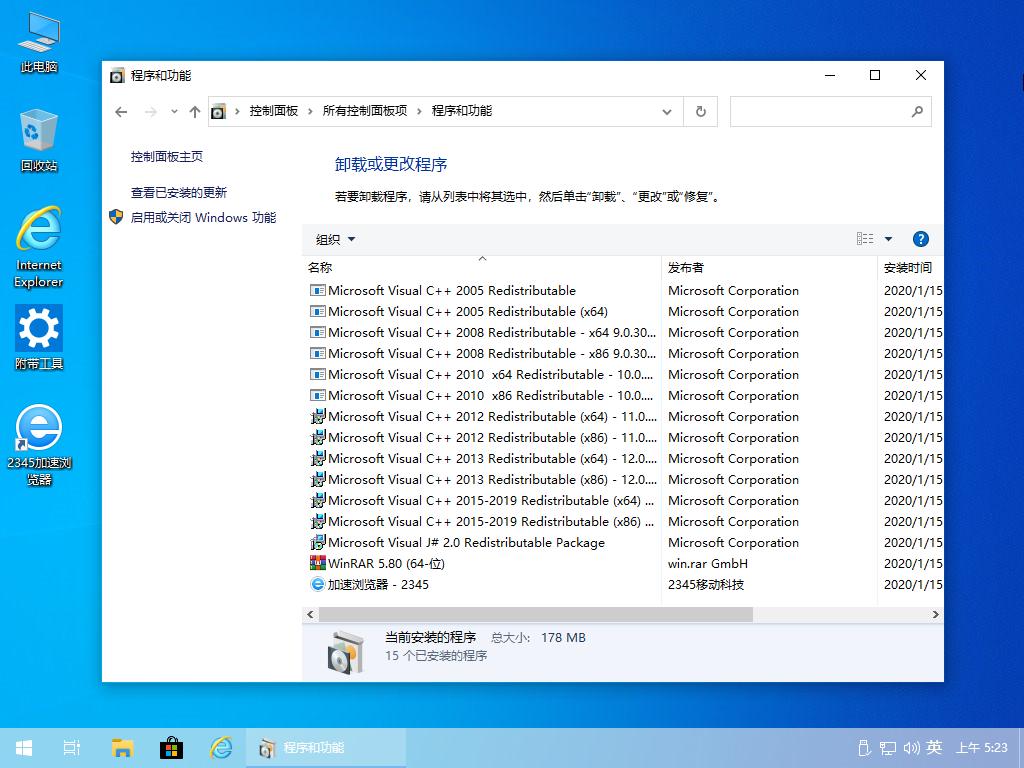1024x768 pixels.
Task: Click the network icon in system tray
Action: click(x=888, y=748)
